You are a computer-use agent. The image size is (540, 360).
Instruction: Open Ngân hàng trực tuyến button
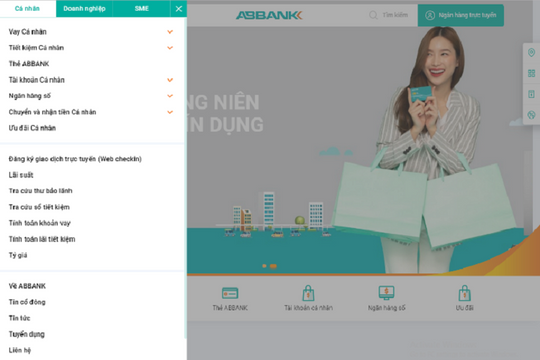point(461,15)
